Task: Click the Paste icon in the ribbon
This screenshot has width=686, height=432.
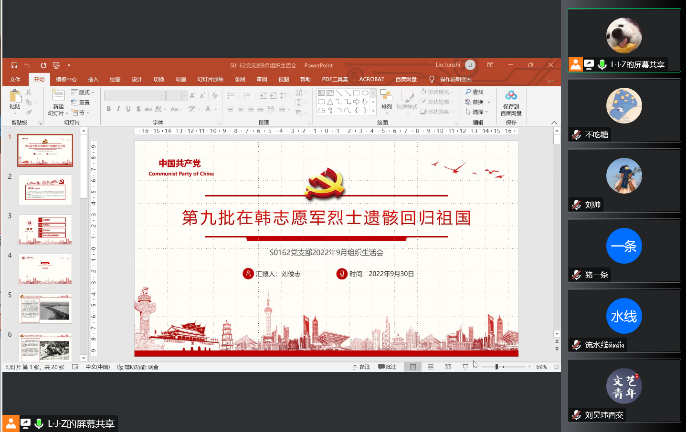Action: [x=14, y=98]
